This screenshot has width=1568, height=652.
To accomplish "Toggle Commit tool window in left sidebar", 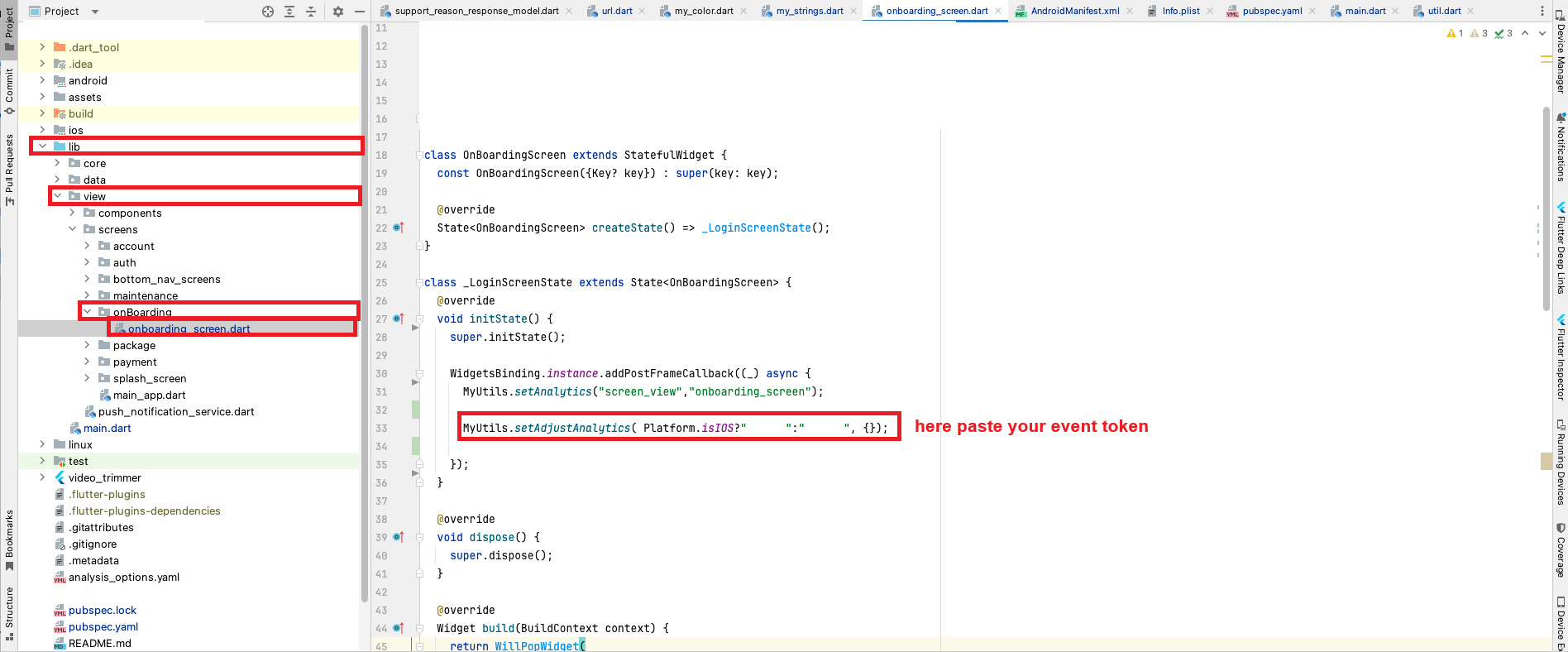I will 9,91.
